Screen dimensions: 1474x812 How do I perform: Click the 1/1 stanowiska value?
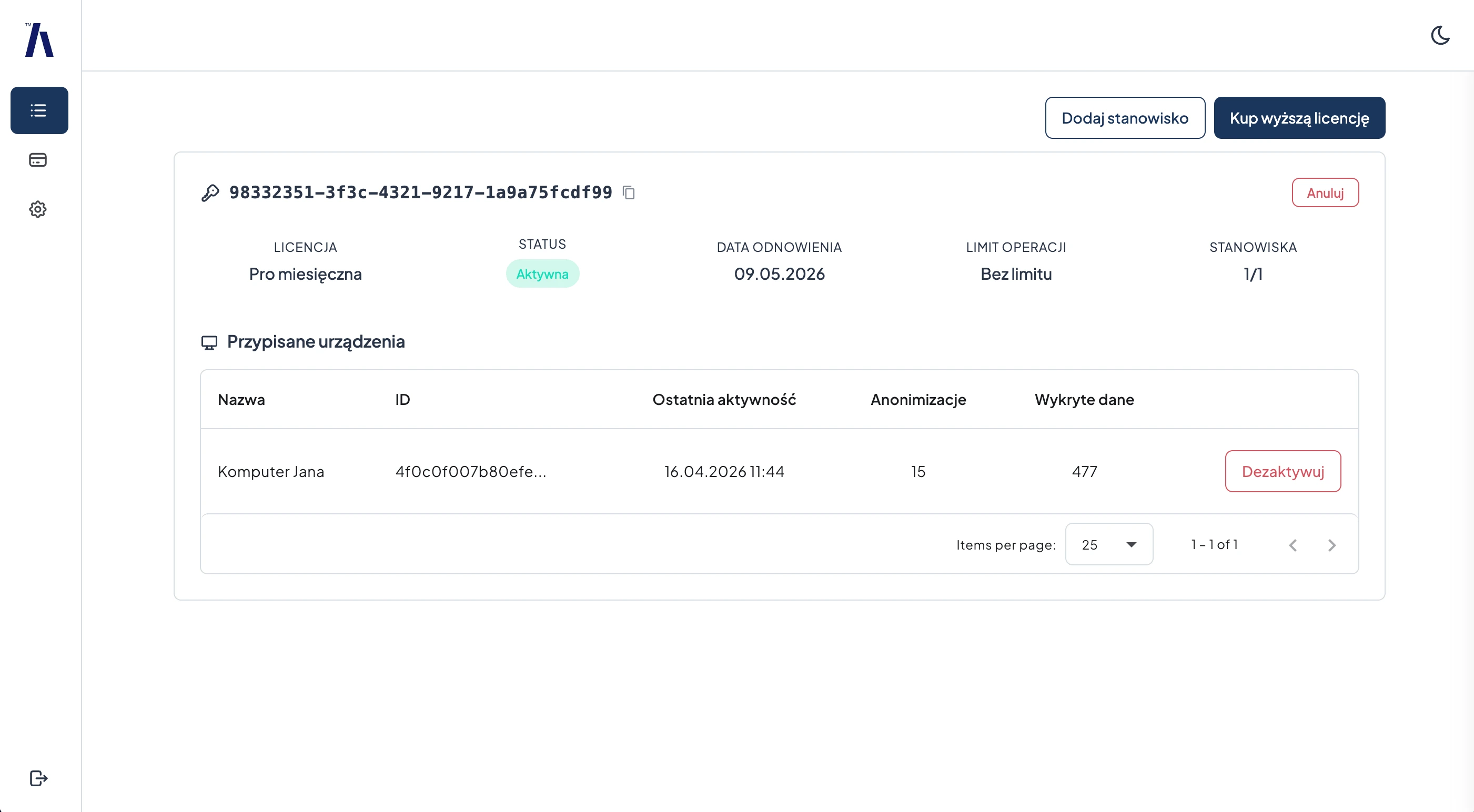[1253, 274]
